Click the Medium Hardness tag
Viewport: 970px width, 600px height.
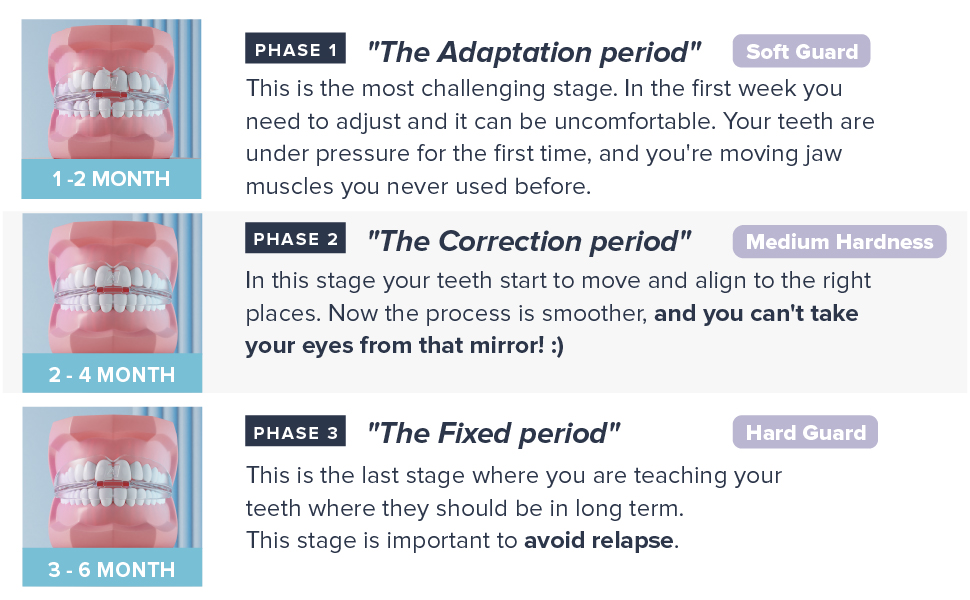839,241
